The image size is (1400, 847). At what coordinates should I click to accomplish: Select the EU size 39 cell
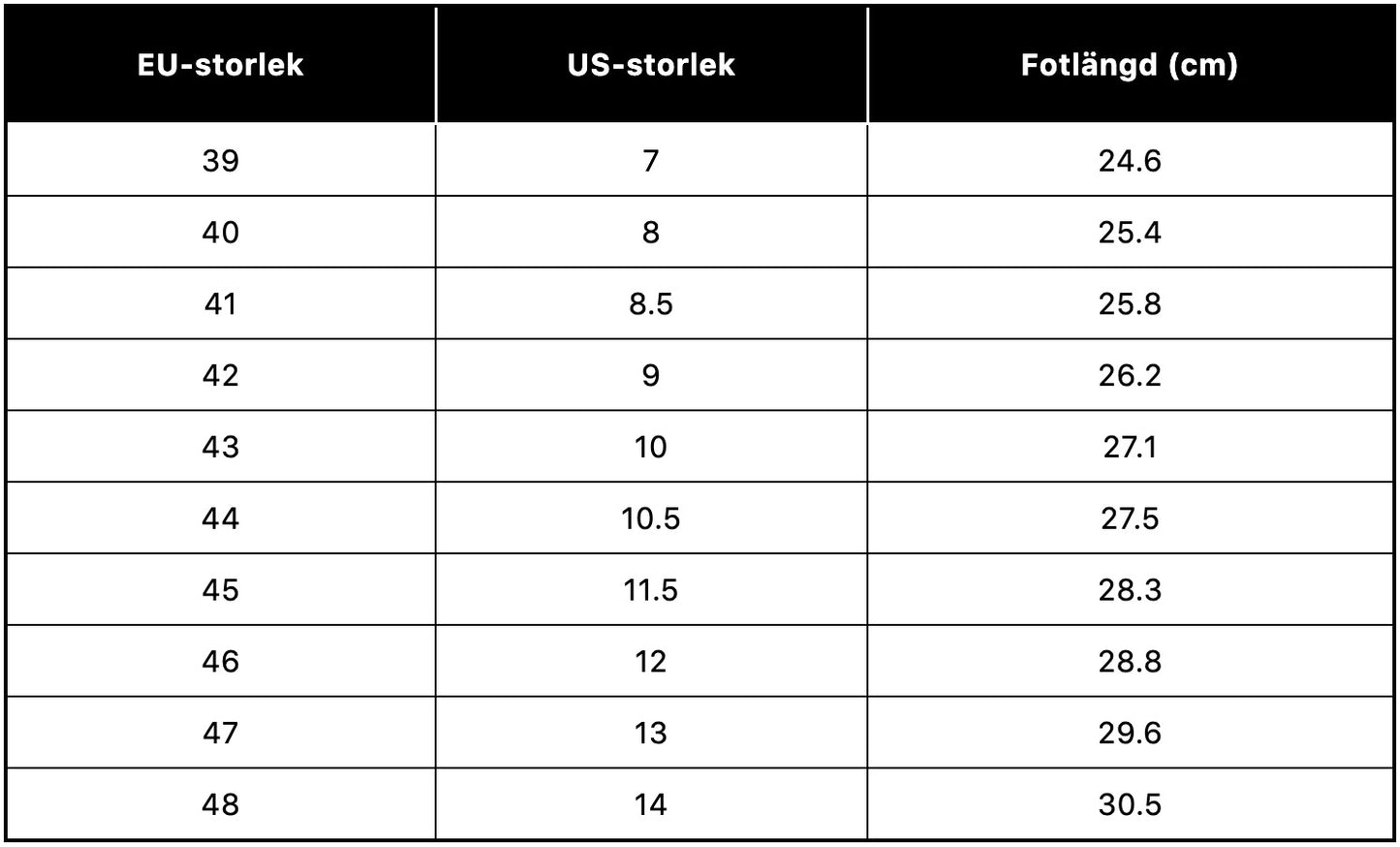(221, 161)
